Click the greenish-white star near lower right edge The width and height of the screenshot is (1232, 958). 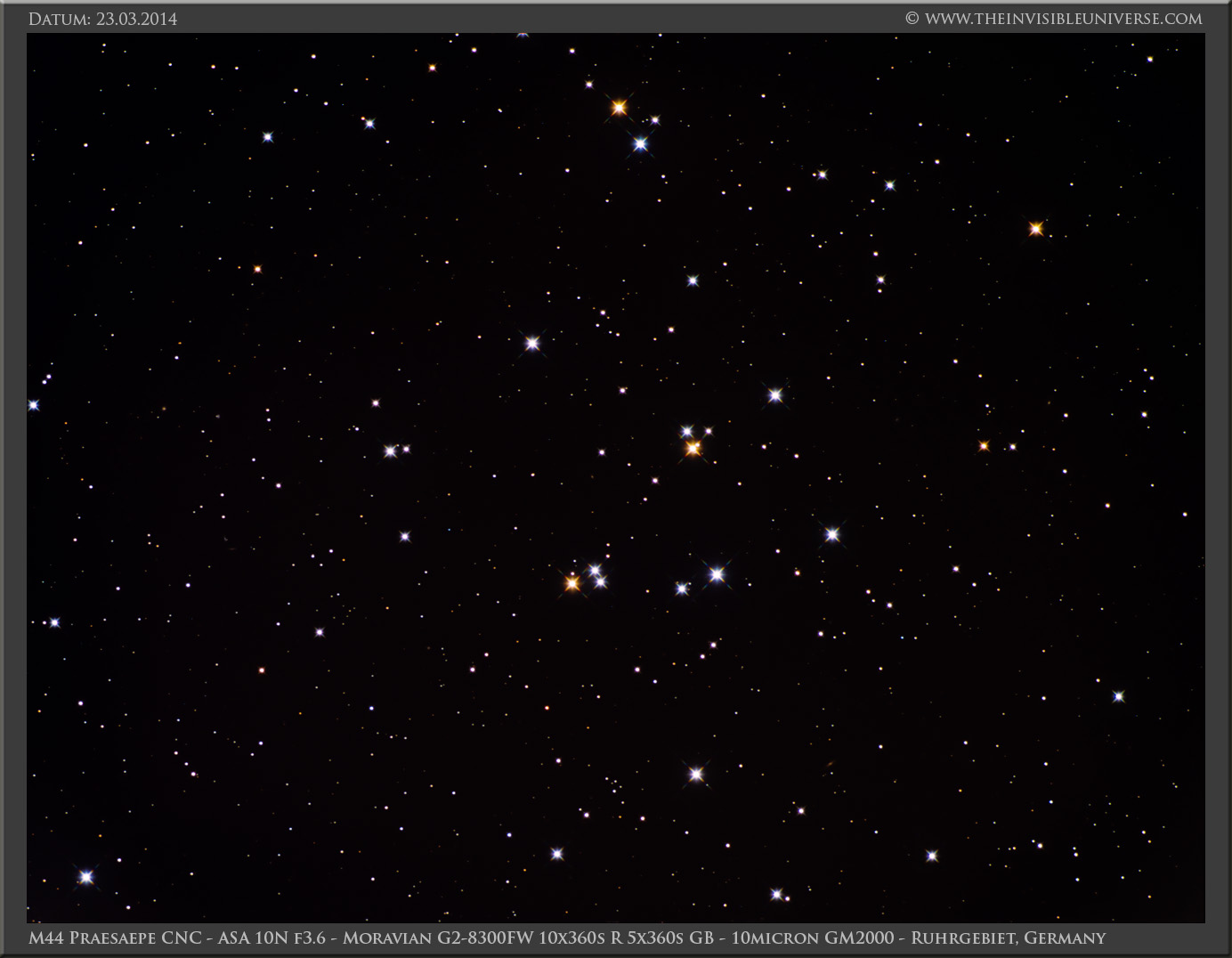pos(1118,696)
